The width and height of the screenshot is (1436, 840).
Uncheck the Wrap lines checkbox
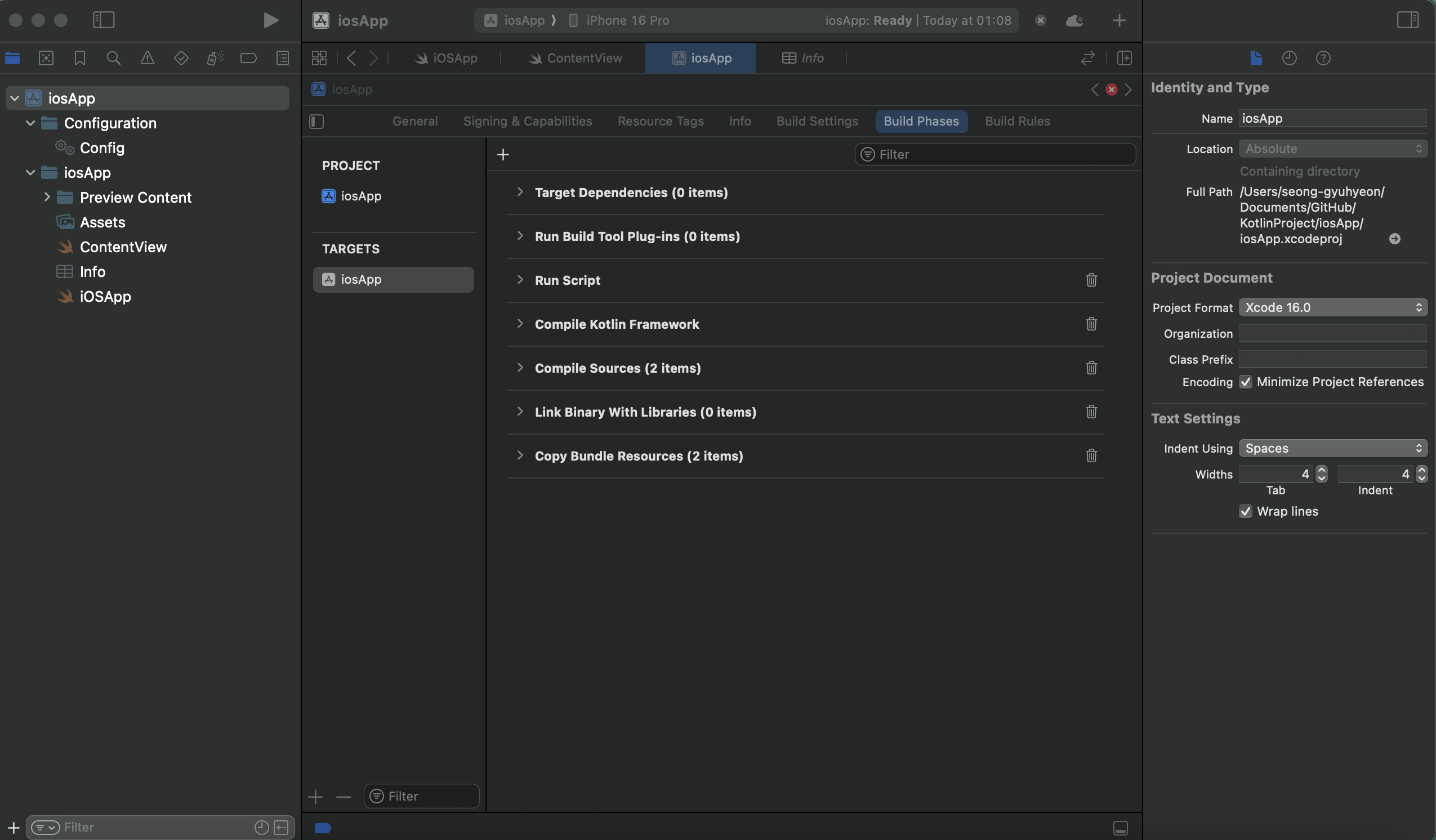pyautogui.click(x=1246, y=511)
